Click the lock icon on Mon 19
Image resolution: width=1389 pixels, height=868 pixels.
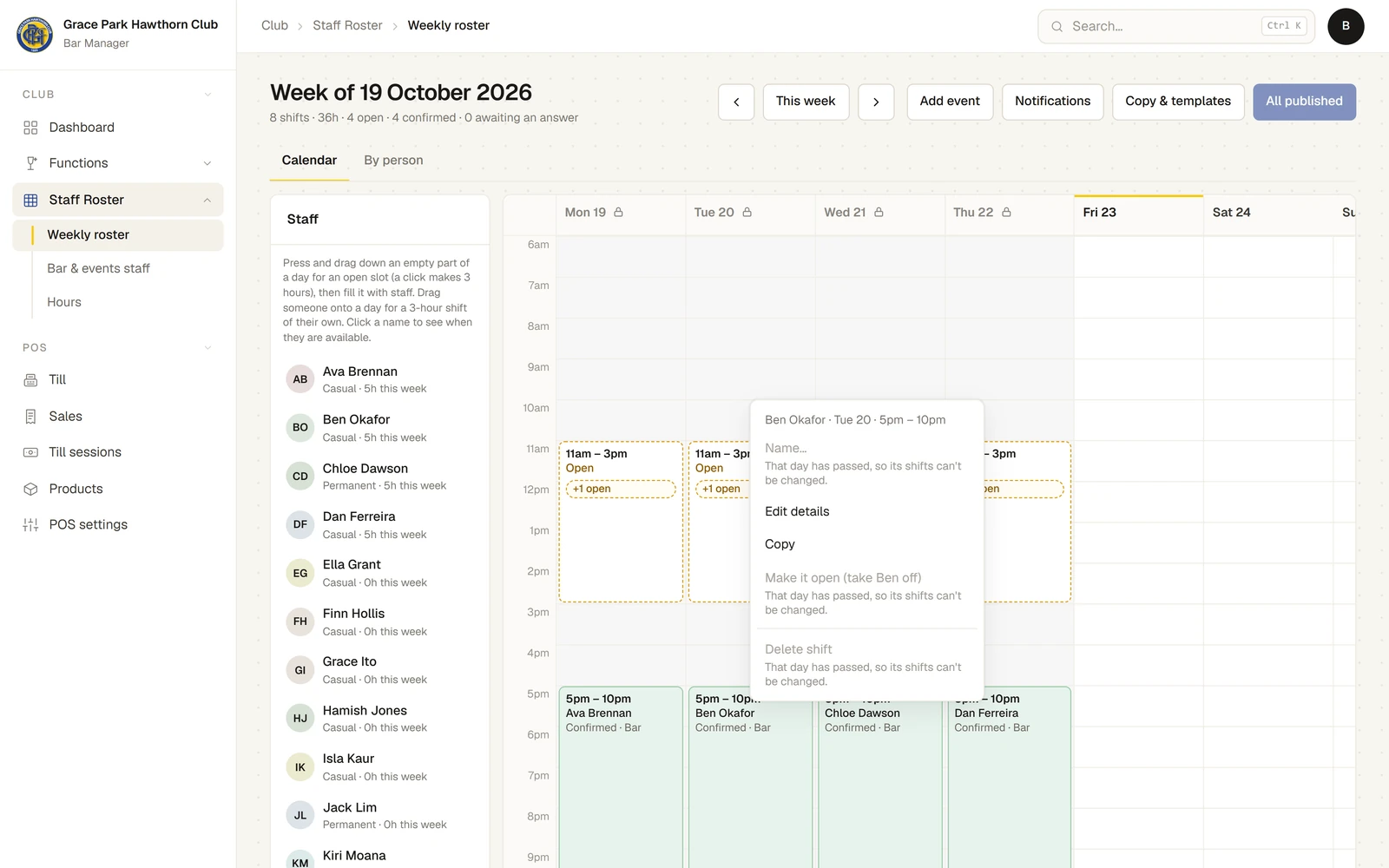tap(618, 212)
